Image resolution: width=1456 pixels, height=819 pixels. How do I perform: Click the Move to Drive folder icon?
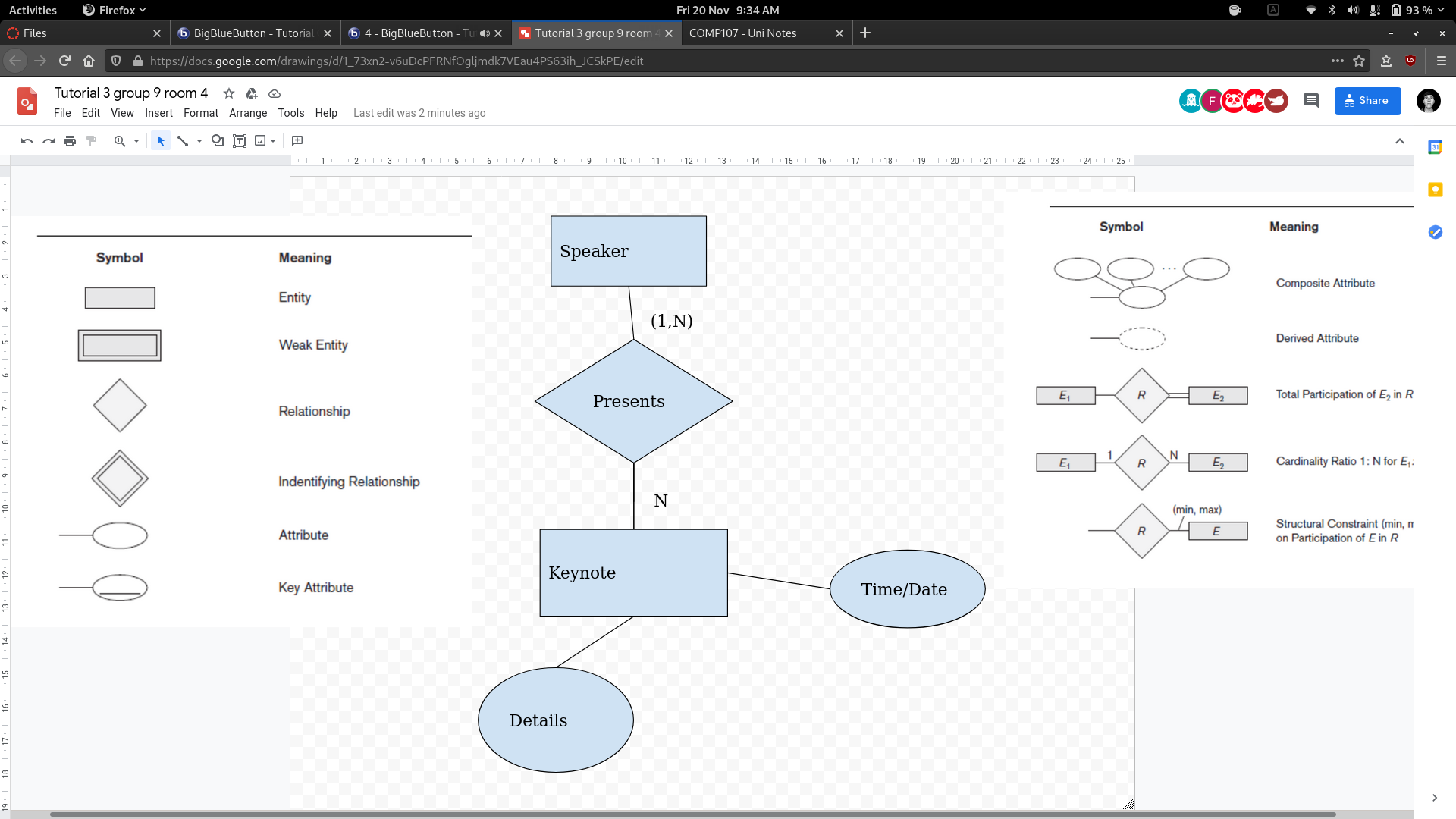252,93
